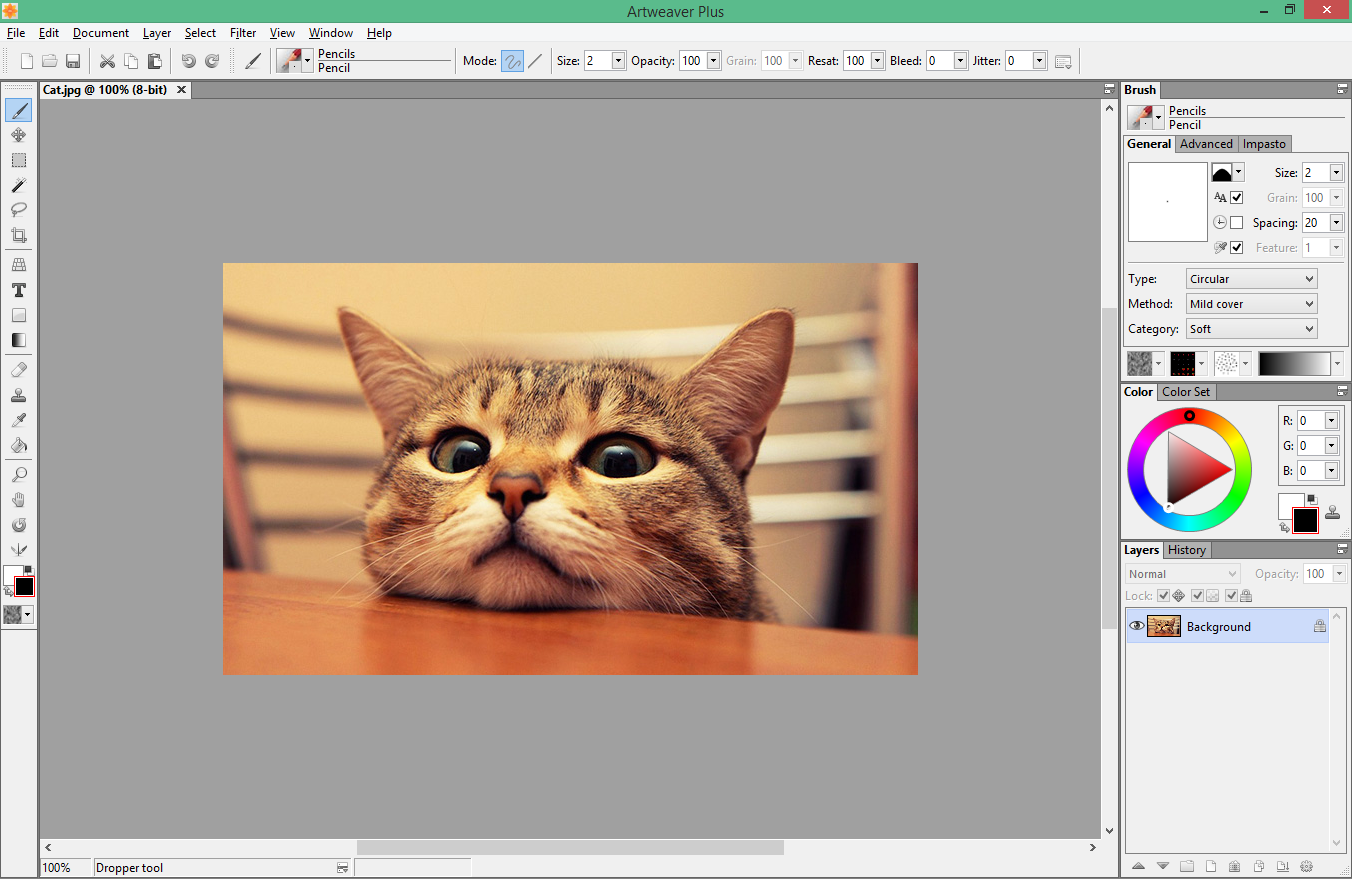1352x879 pixels.
Task: Pick the Eraser tool
Action: 18,370
